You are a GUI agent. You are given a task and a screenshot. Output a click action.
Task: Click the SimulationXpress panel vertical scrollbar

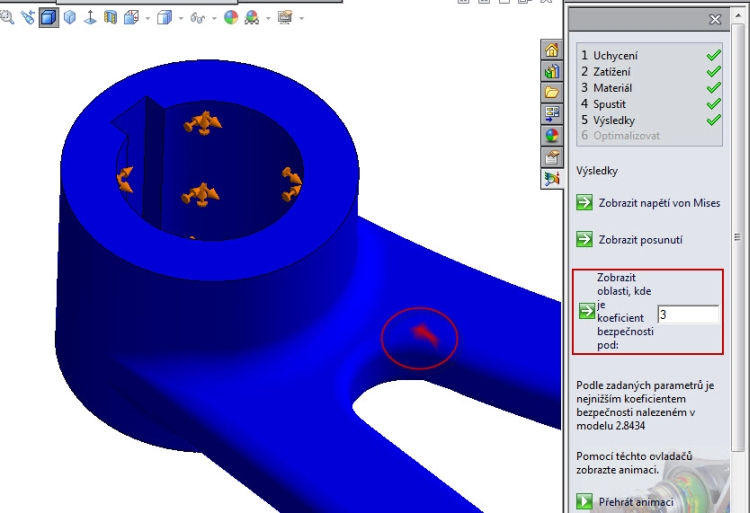(737, 237)
